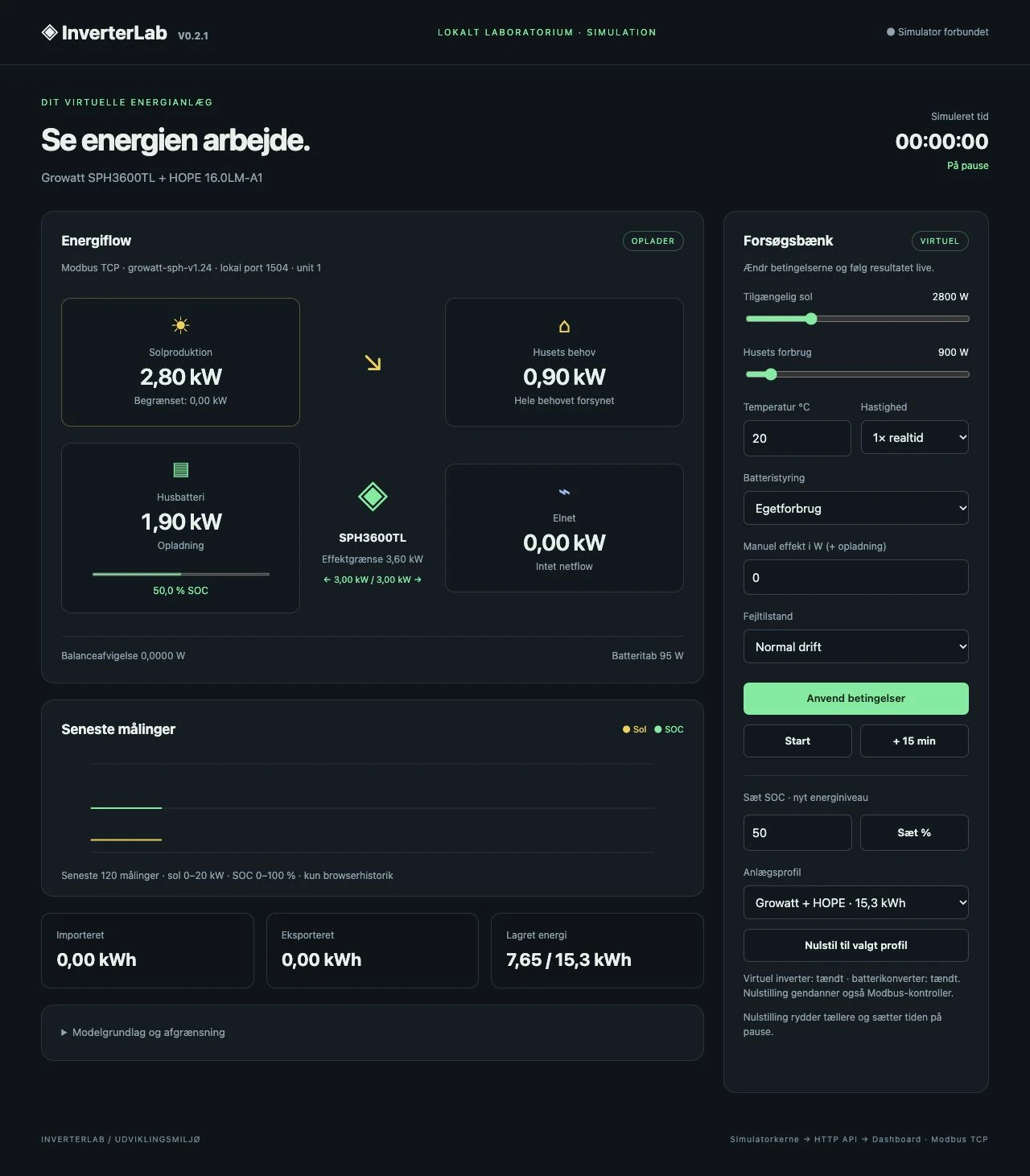1030x1176 pixels.
Task: Click the house icon above Husets behov
Action: click(564, 326)
